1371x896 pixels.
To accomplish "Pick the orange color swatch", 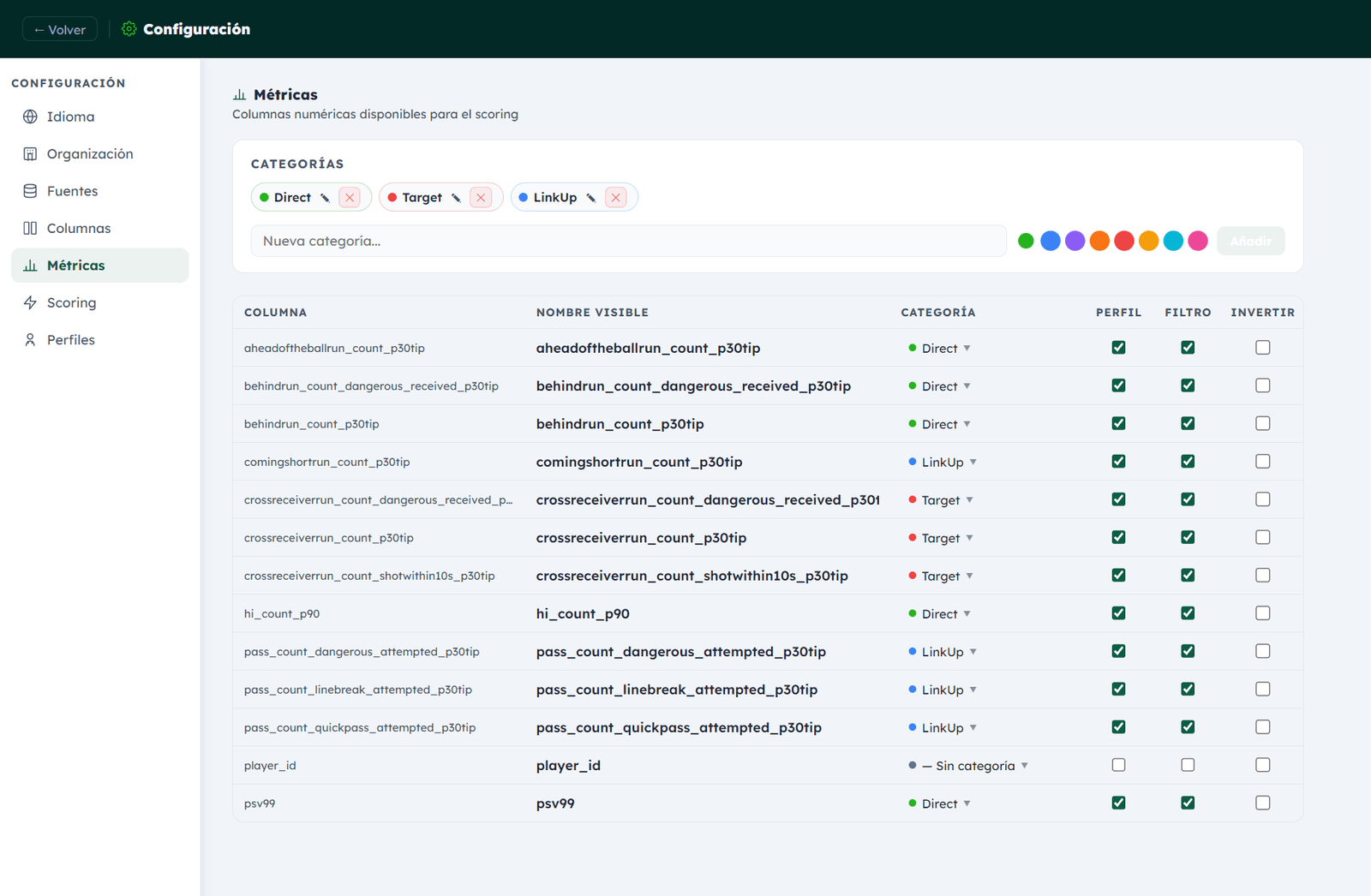I will click(x=1099, y=241).
